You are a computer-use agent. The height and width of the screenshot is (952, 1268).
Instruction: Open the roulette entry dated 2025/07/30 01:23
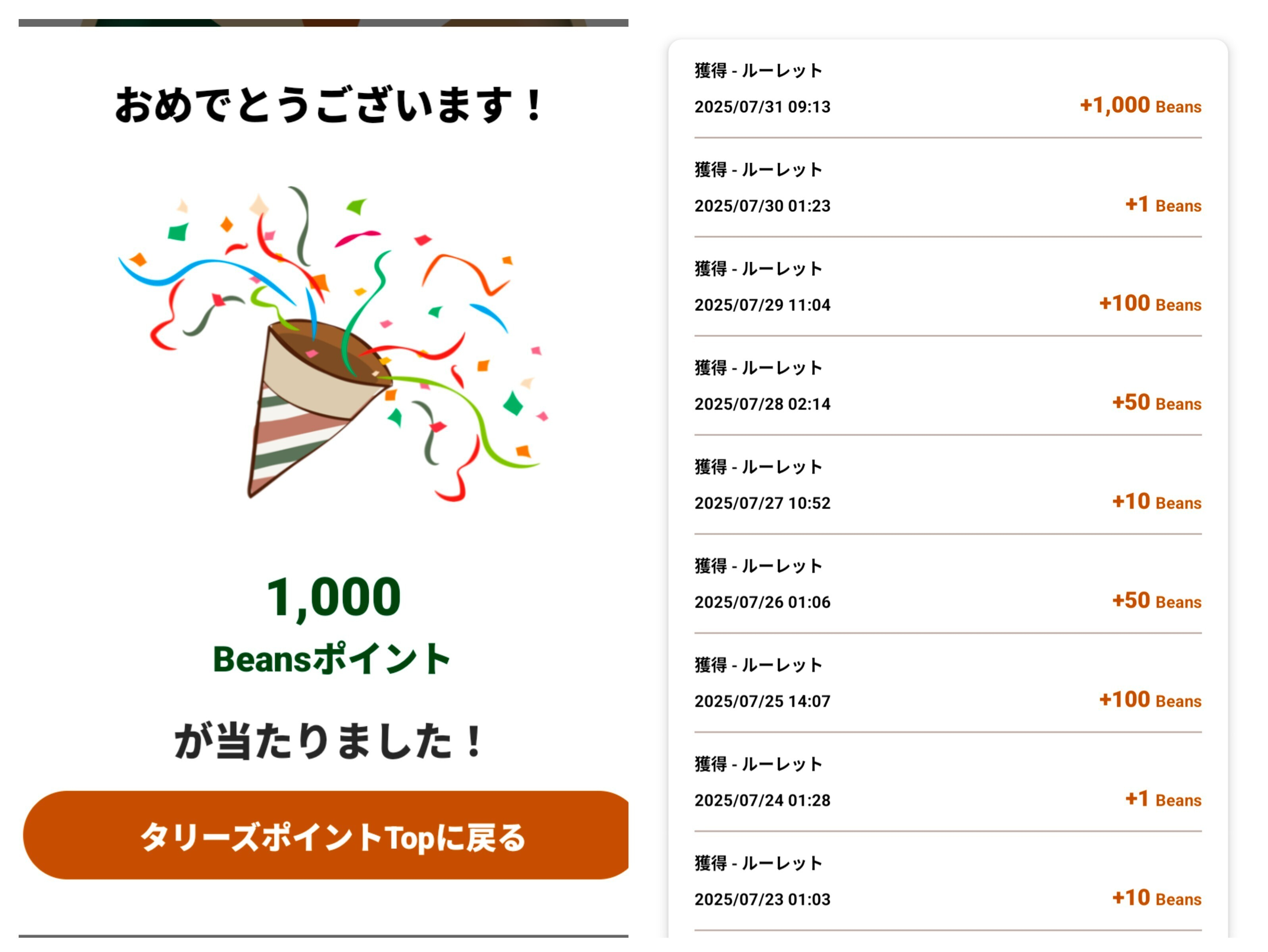click(947, 188)
